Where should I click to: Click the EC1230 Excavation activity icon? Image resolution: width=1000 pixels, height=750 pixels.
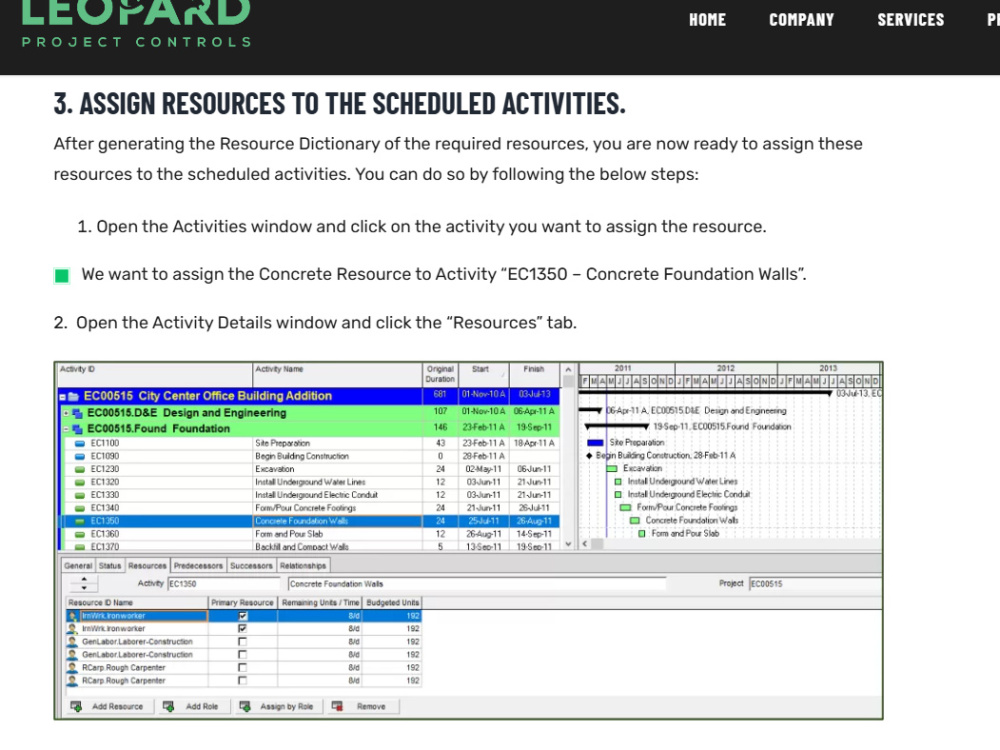(80, 469)
